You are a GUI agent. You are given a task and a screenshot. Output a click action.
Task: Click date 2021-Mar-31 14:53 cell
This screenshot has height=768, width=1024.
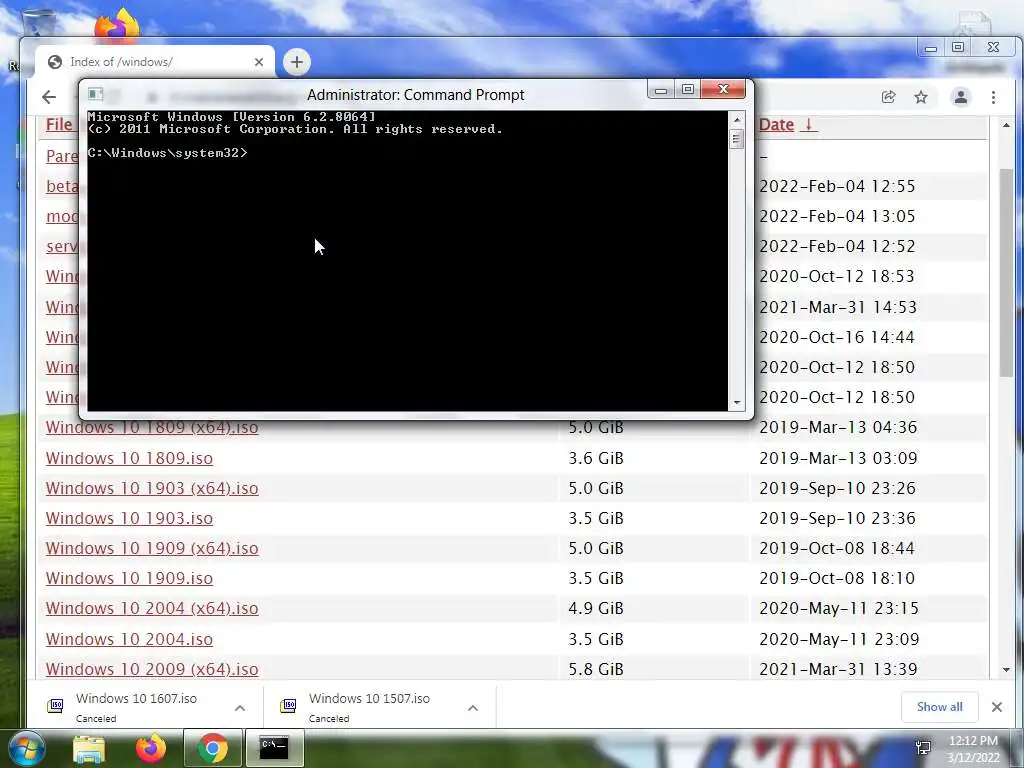point(838,307)
